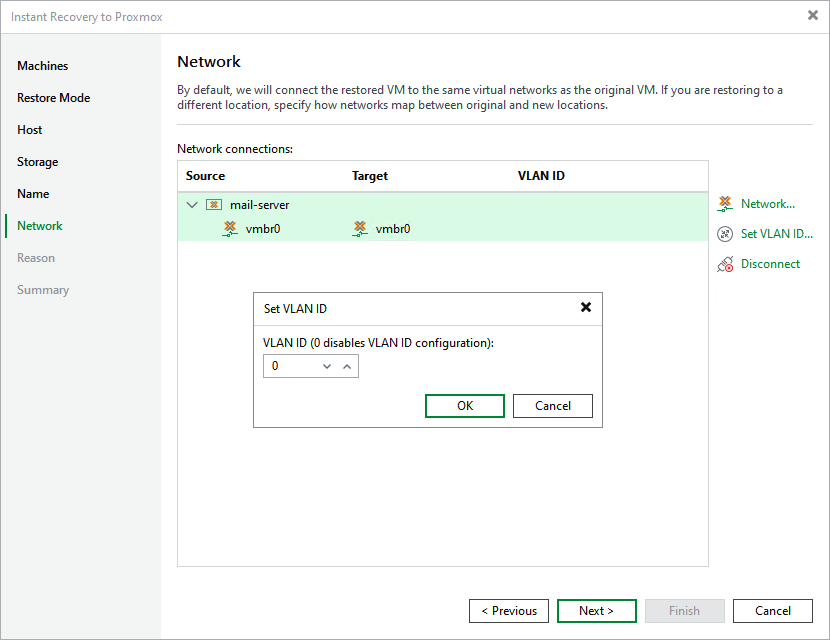Viewport: 830px width, 640px height.
Task: Click the VLAN ID column header
Action: (x=541, y=176)
